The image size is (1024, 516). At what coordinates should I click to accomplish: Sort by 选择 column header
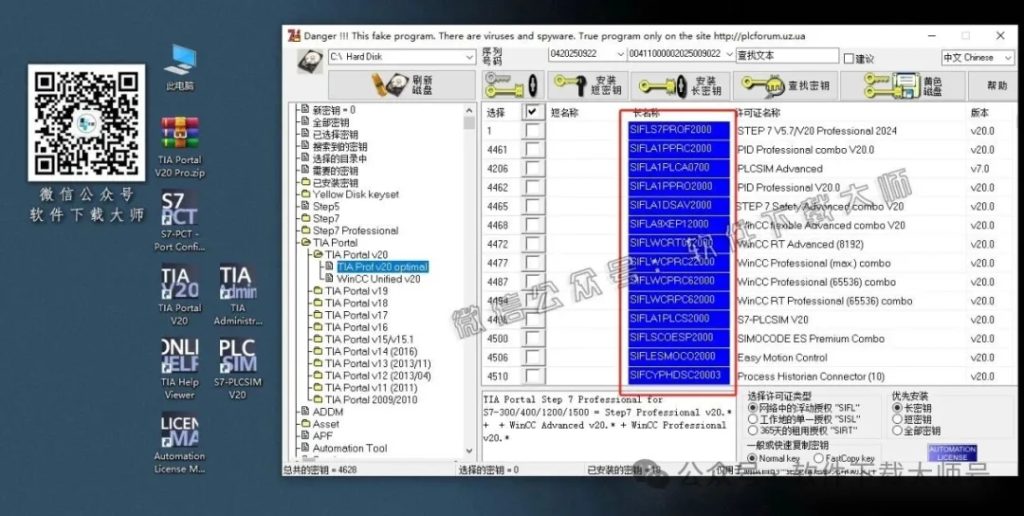(x=496, y=113)
